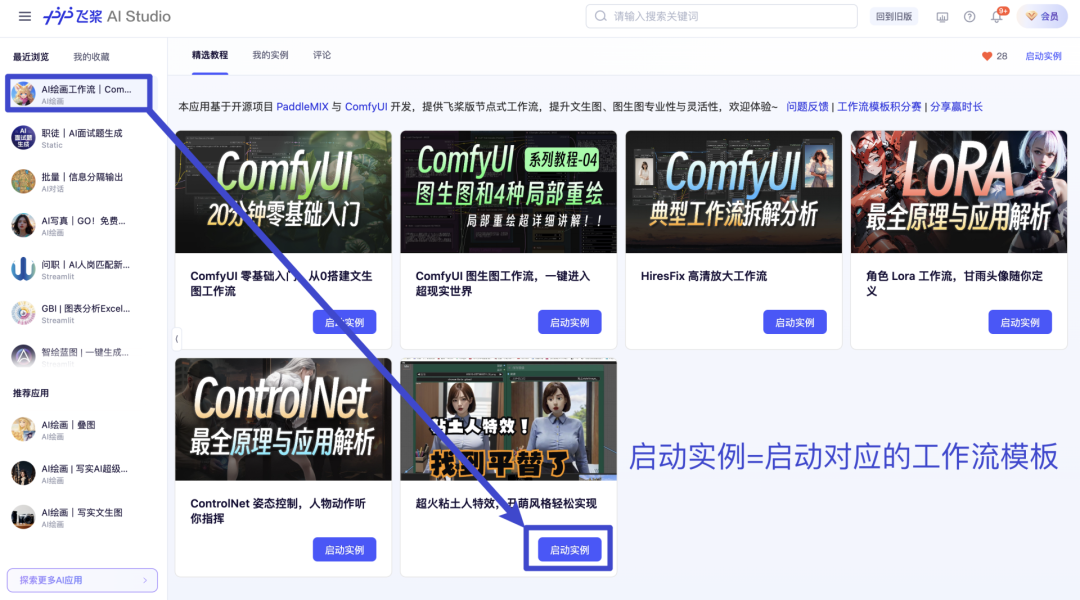
Task: Switch to 精选教程 tab
Action: tap(209, 55)
